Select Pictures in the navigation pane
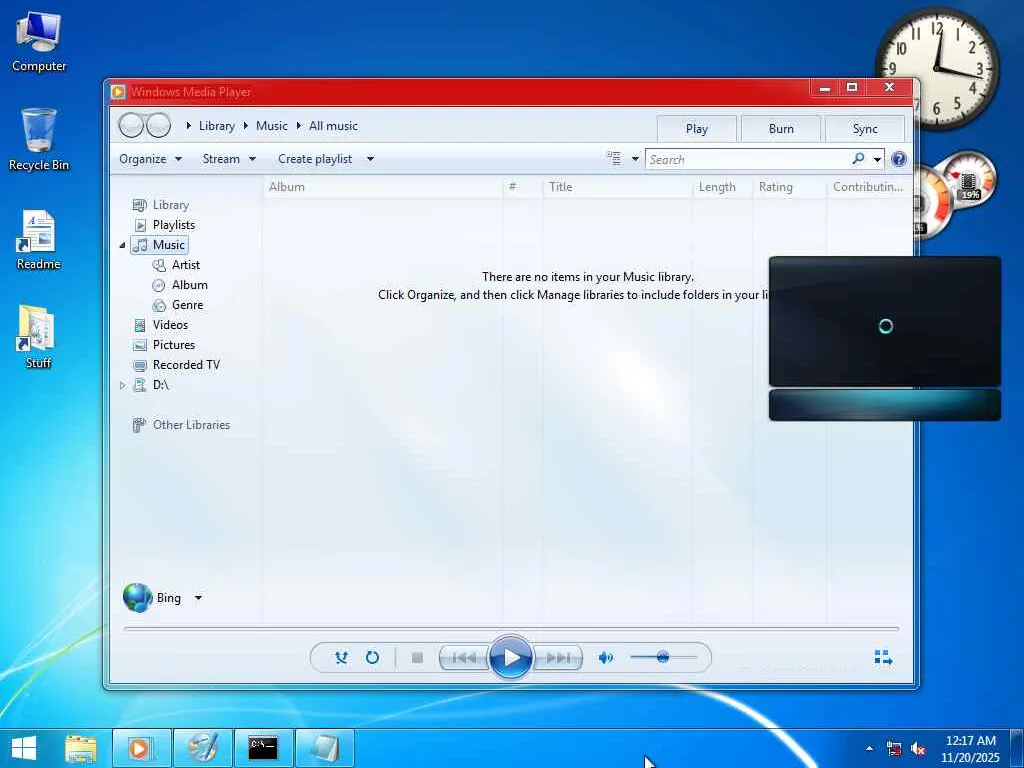 pos(164,345)
